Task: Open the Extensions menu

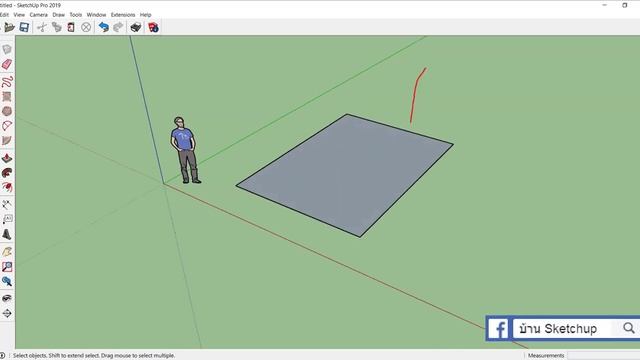Action: 123,15
